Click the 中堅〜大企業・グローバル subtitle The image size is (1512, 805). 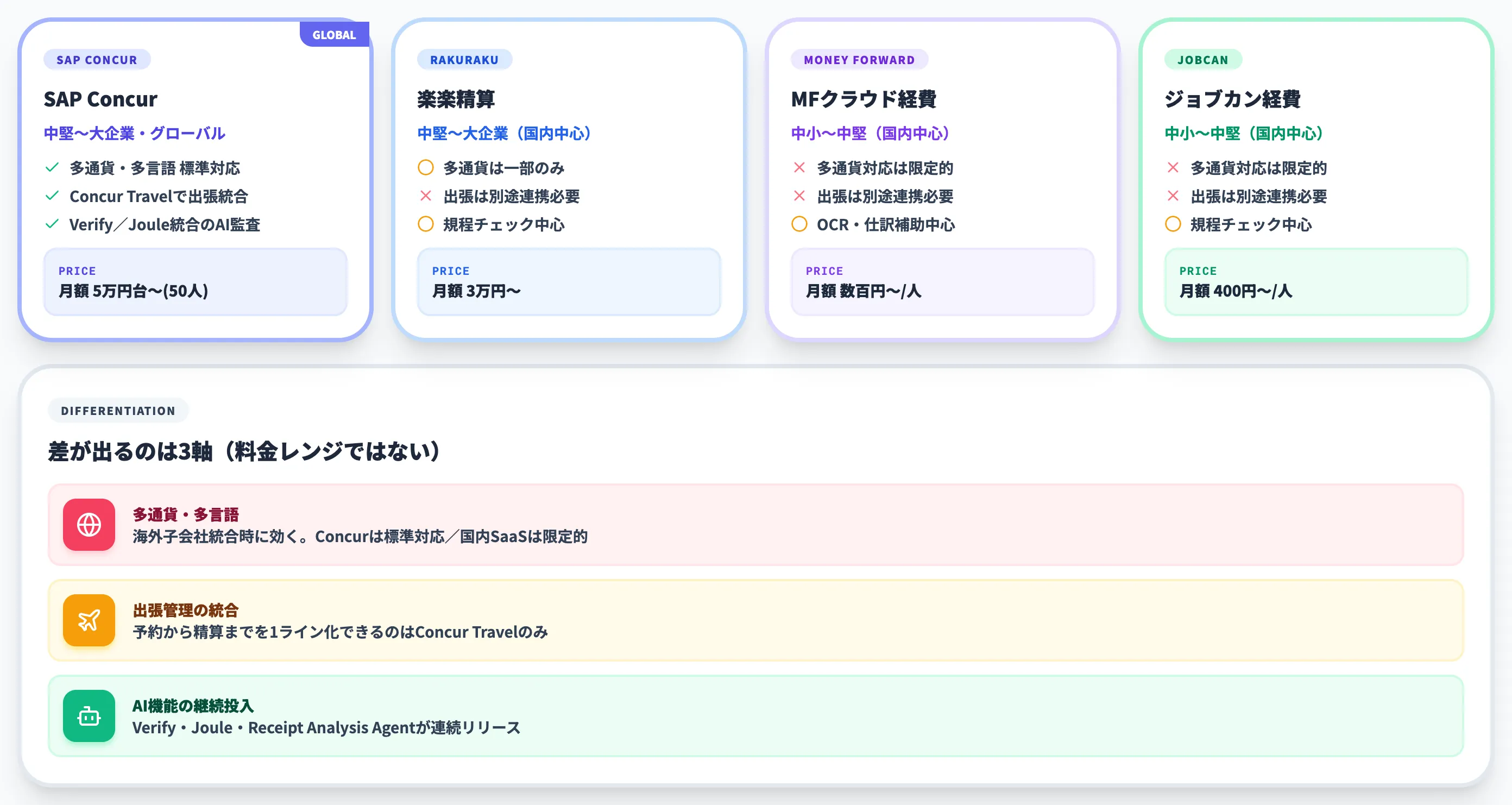click(x=134, y=133)
